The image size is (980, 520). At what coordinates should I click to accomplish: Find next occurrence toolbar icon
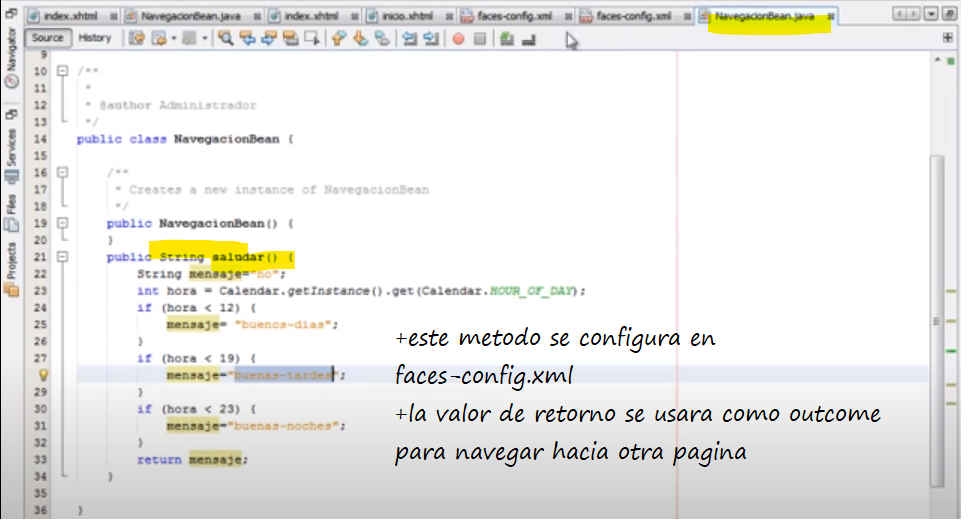click(269, 39)
